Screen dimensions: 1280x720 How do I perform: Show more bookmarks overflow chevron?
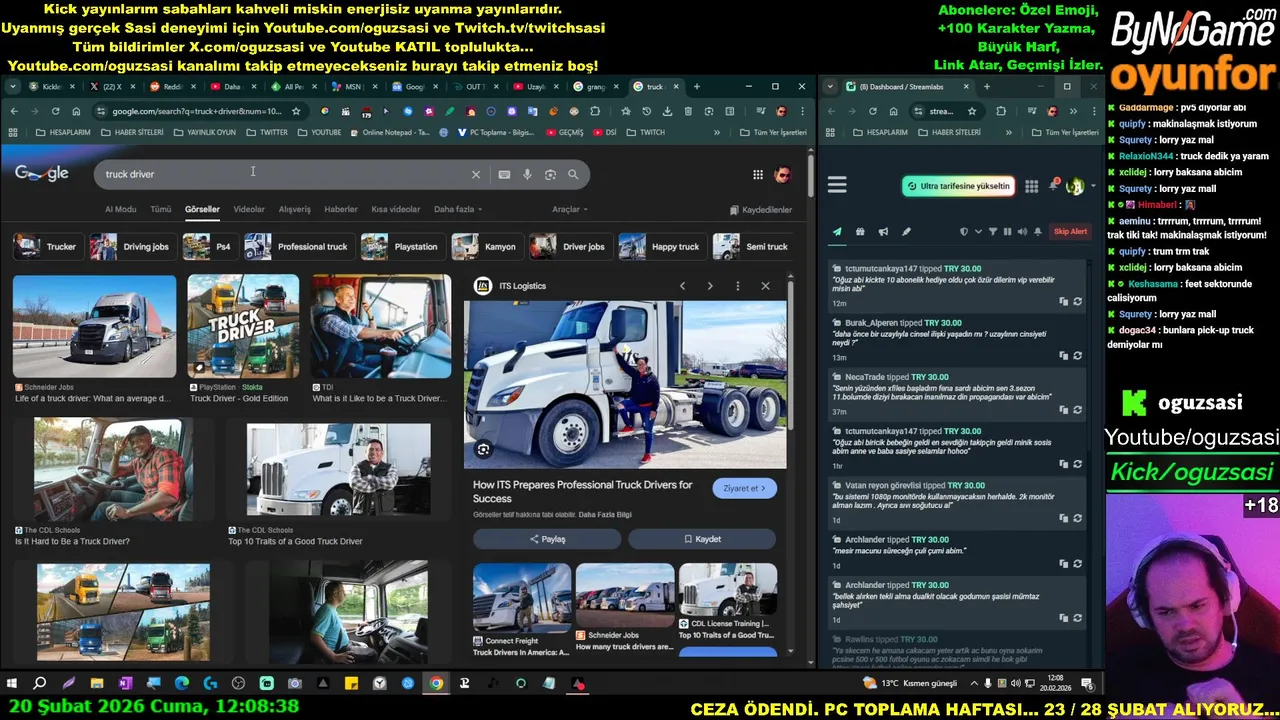click(716, 132)
